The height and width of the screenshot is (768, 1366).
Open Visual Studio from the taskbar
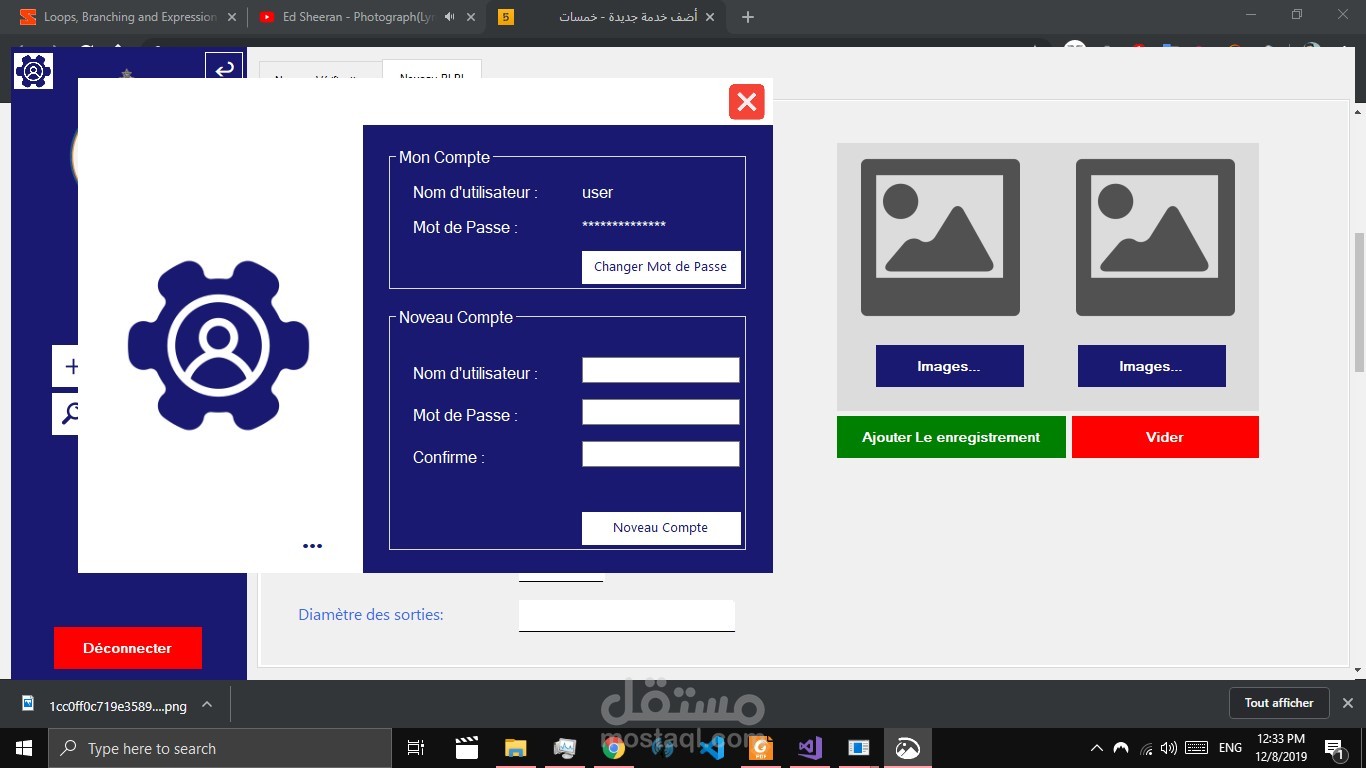tap(809, 747)
